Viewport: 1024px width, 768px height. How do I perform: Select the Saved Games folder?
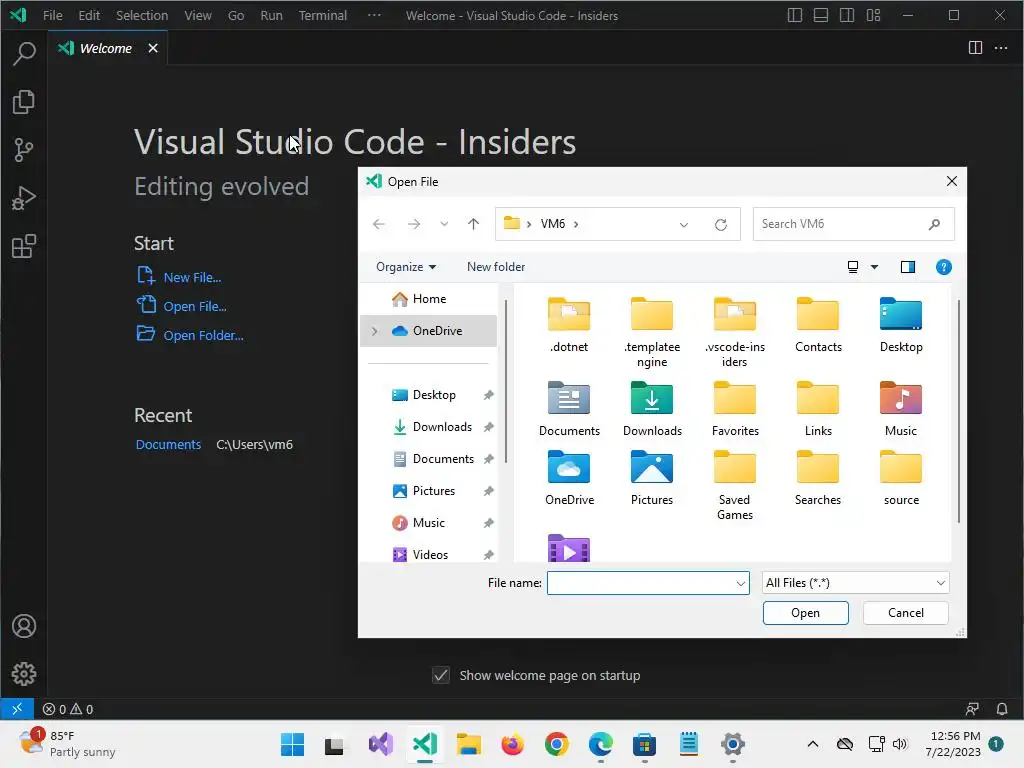coord(735,485)
